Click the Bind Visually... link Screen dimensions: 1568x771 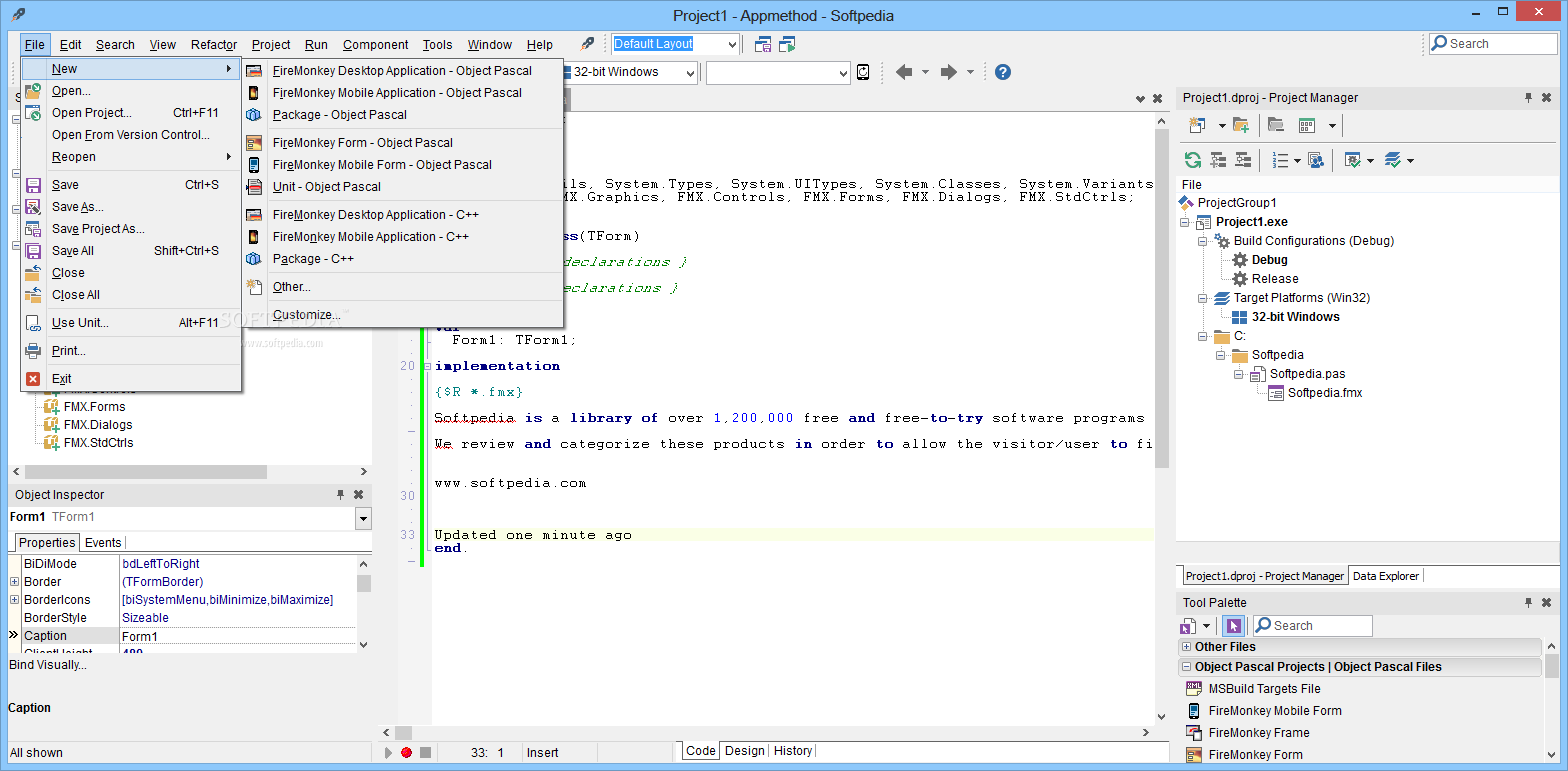tap(48, 665)
